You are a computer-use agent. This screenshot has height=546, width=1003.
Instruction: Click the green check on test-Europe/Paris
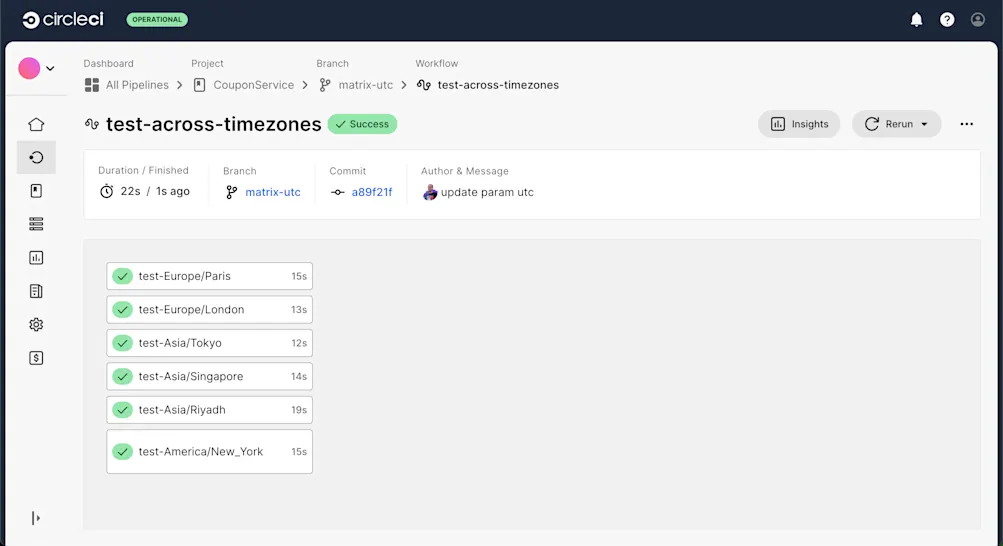(x=122, y=276)
